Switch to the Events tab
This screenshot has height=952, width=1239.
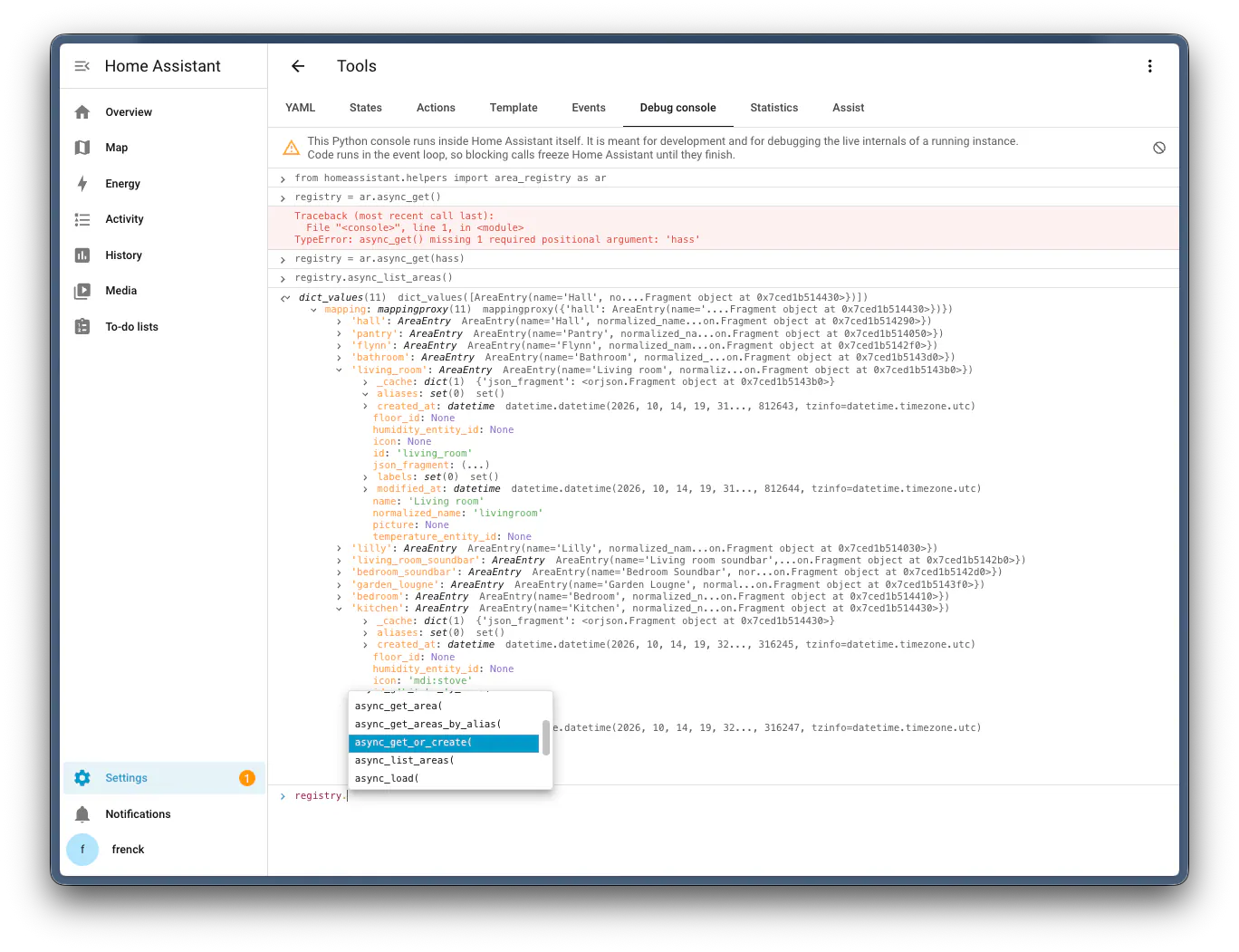tap(589, 108)
